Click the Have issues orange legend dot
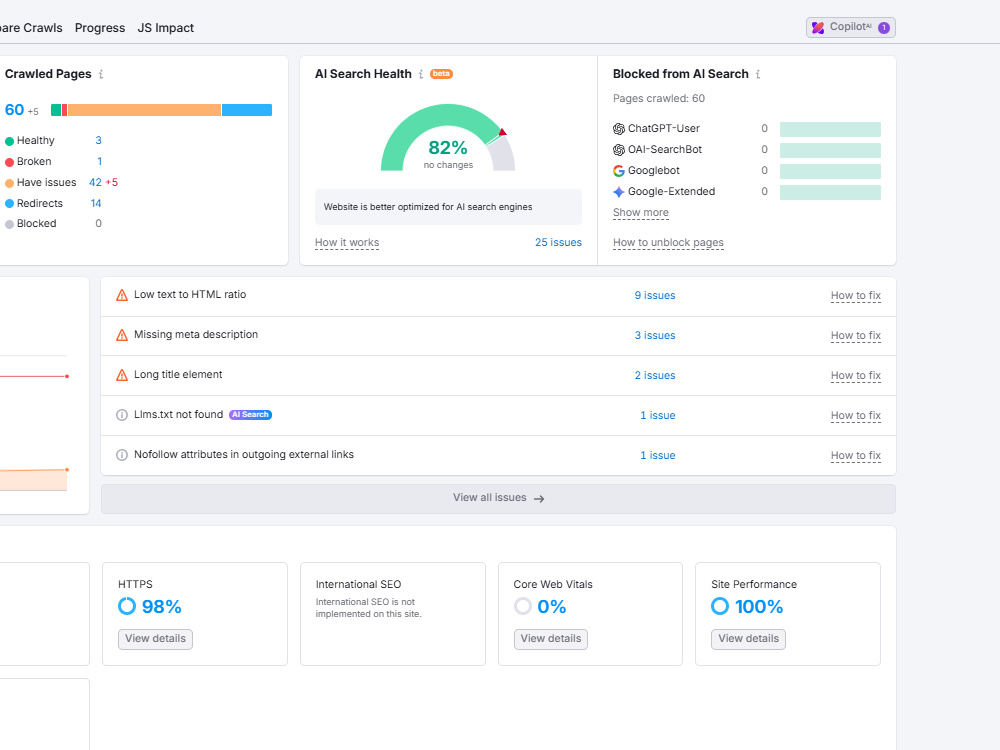Viewport: 1000px width, 750px height. [x=10, y=183]
